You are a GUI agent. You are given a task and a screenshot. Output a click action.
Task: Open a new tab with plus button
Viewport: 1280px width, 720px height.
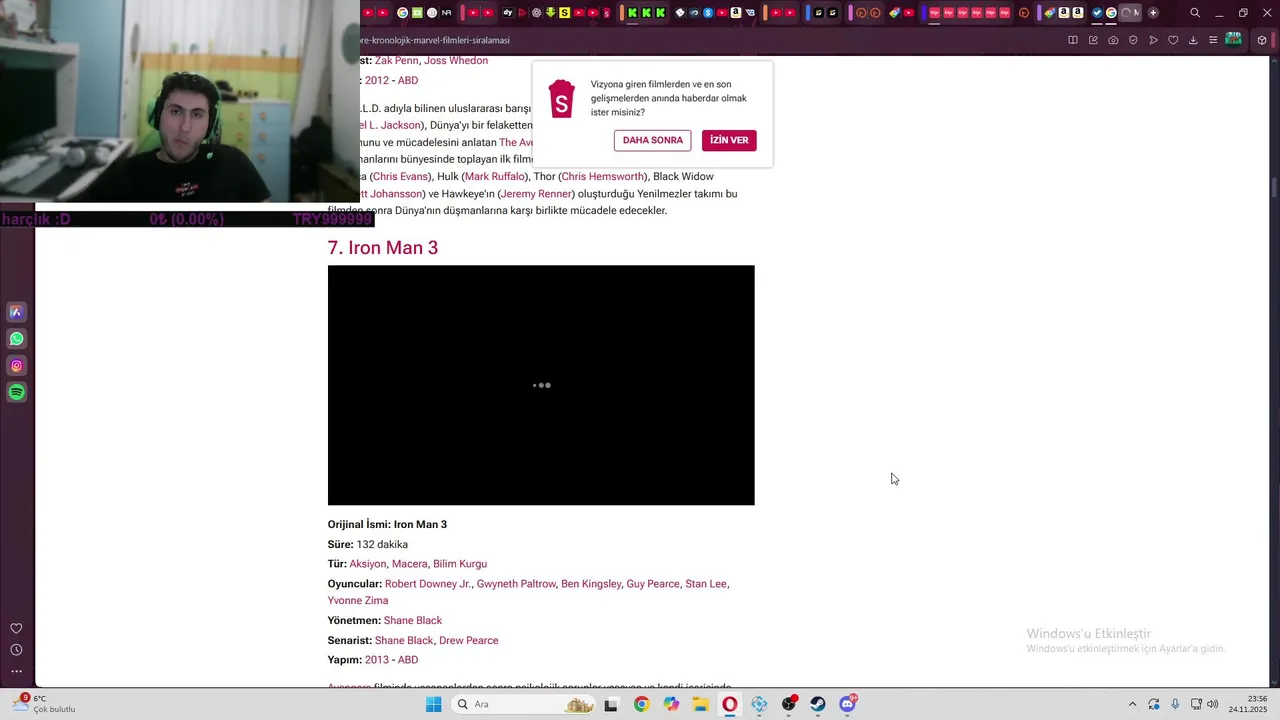1153,13
